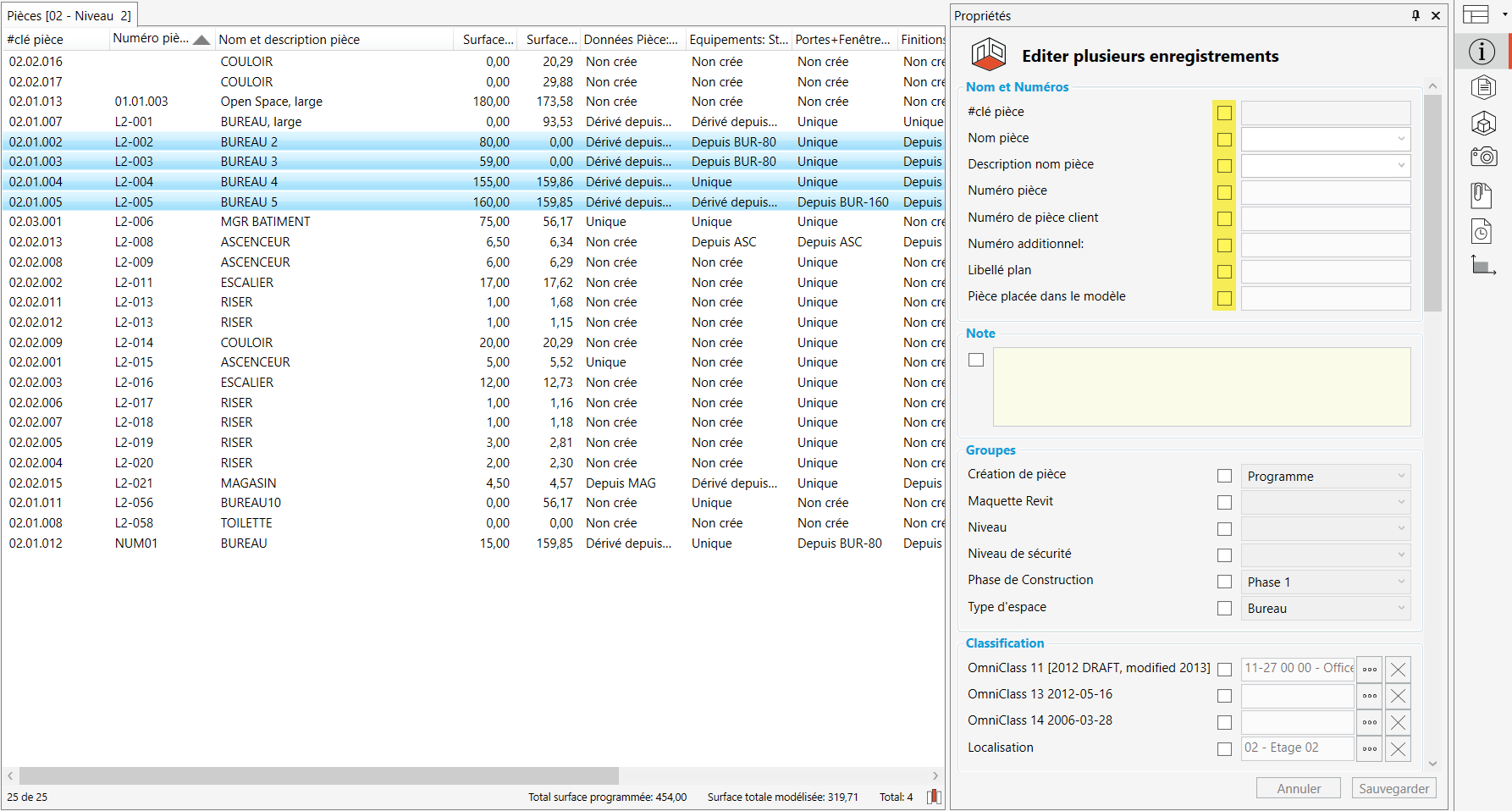Enable the Numéro pièce checkbox

pos(1224,192)
